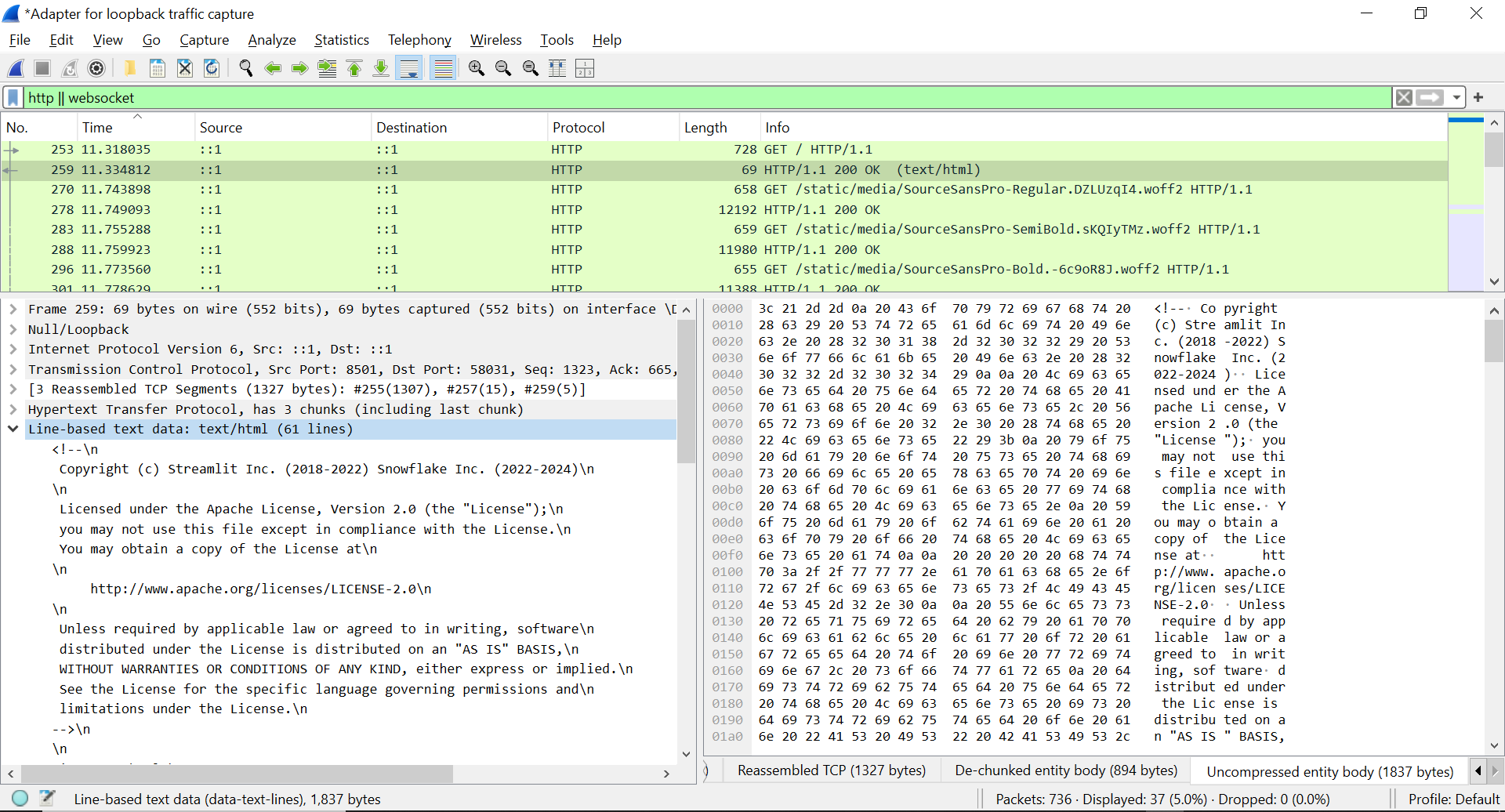Image resolution: width=1505 pixels, height=812 pixels.
Task: Select packet 253 GET / HTTP/1.1
Action: pyautogui.click(x=724, y=149)
